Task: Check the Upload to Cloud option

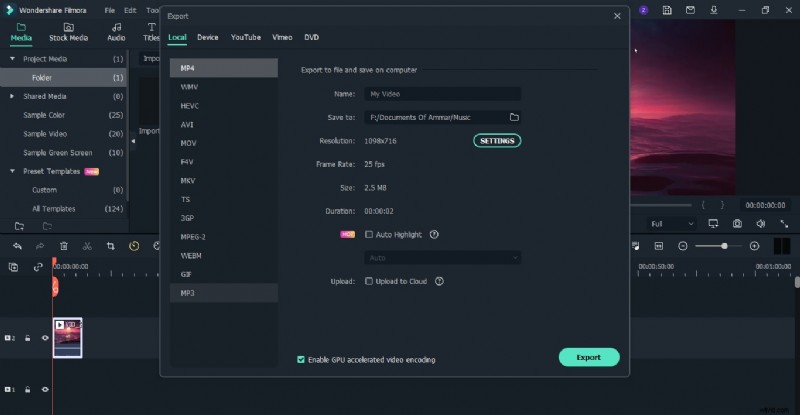Action: point(370,281)
